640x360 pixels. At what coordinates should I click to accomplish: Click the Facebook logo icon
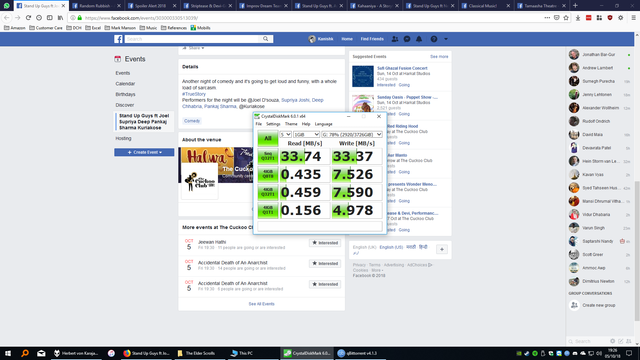(x=118, y=39)
